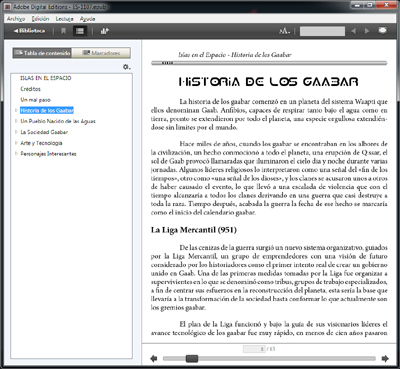
Task: Click the add highlight/note icon
Action: tap(105, 31)
